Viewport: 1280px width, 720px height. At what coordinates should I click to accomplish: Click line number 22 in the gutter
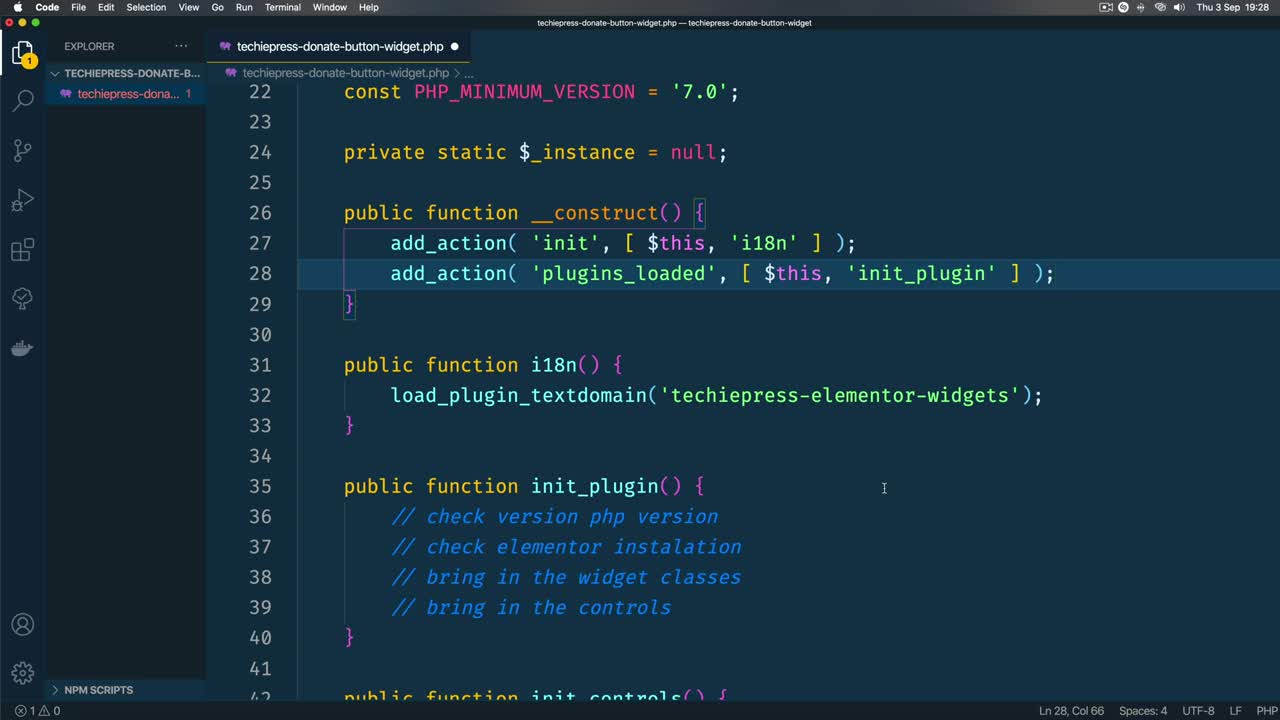coord(260,92)
